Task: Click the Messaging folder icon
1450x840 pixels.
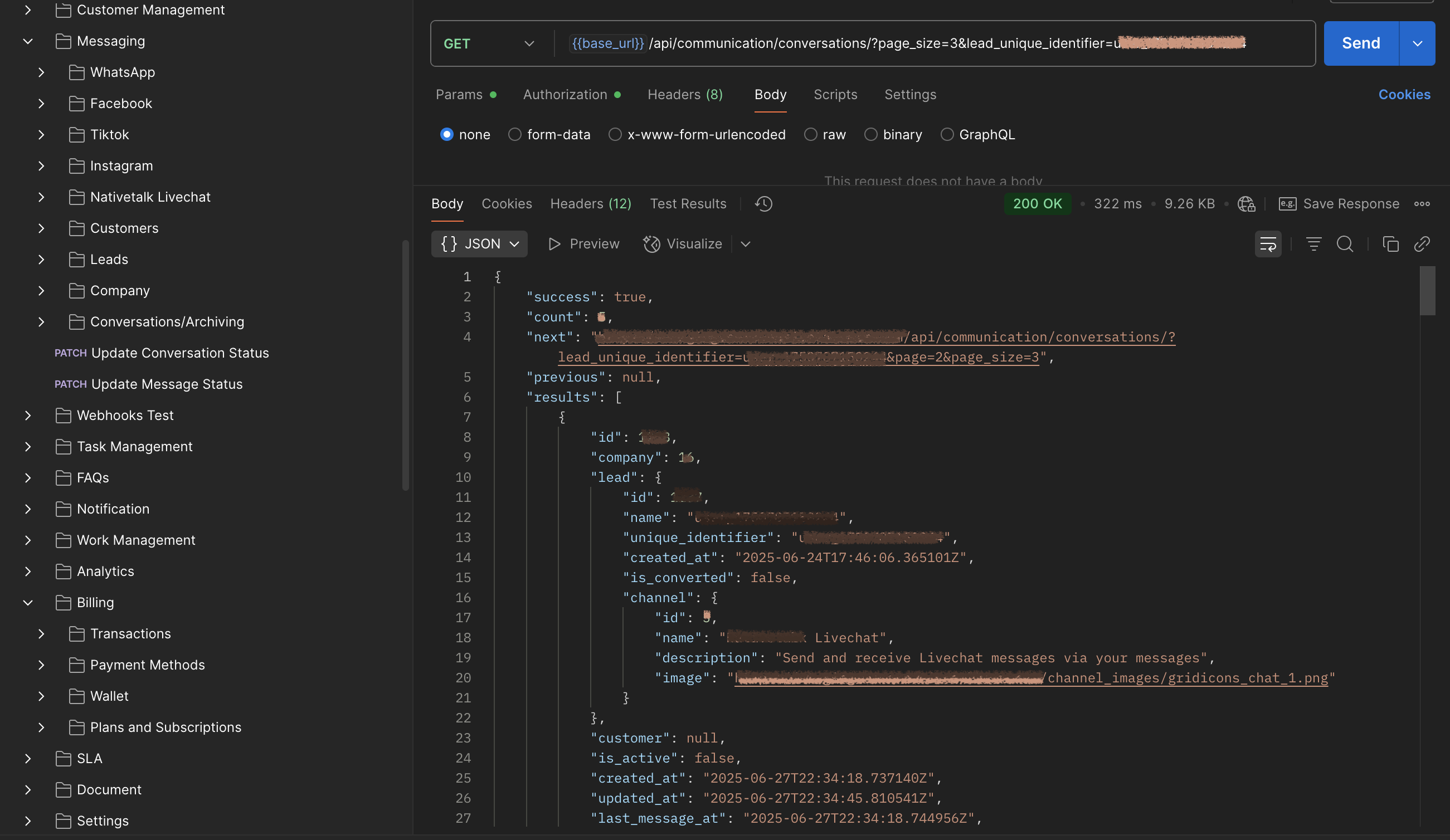Action: (64, 41)
